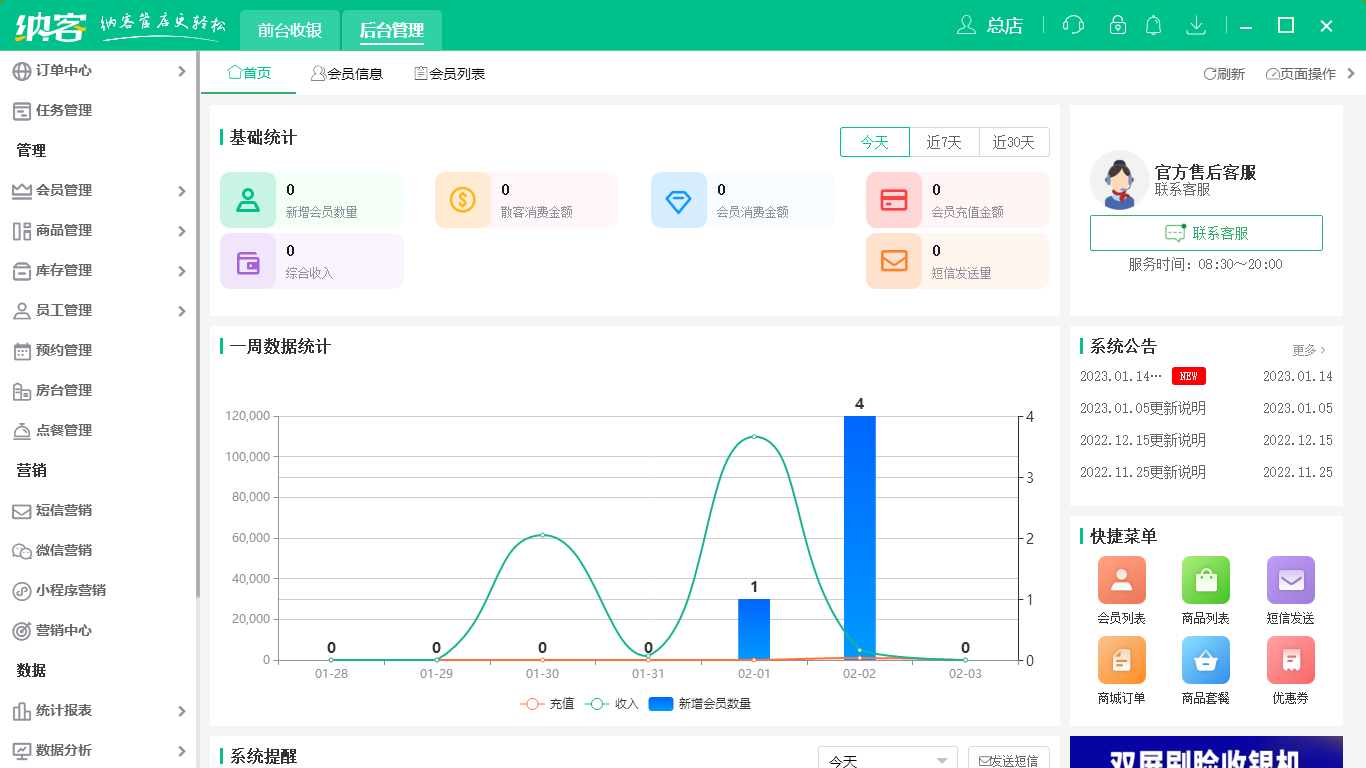Open 商品列表 quick menu icon
The width and height of the screenshot is (1366, 768).
1206,580
